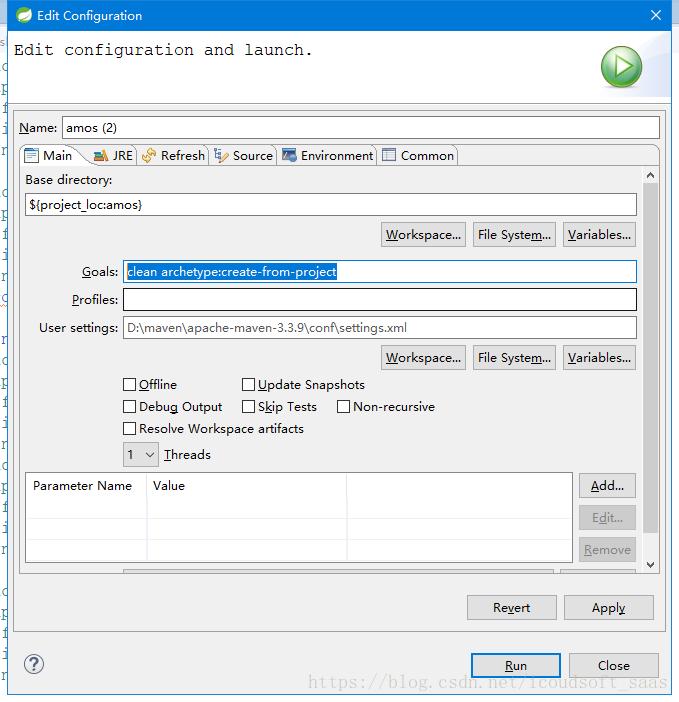Viewport: 679px width, 702px height.
Task: Click the Source tab tree icon
Action: 221,155
